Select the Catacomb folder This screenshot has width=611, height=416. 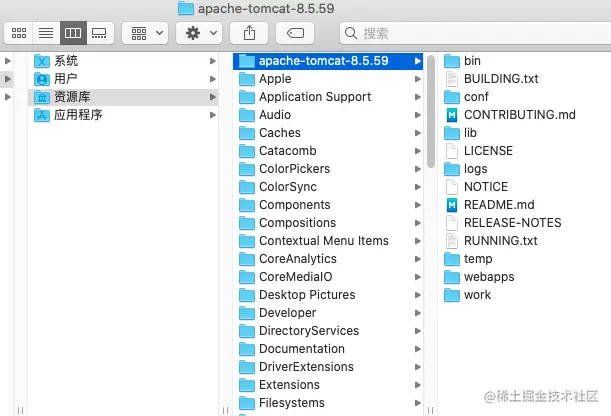328,151
